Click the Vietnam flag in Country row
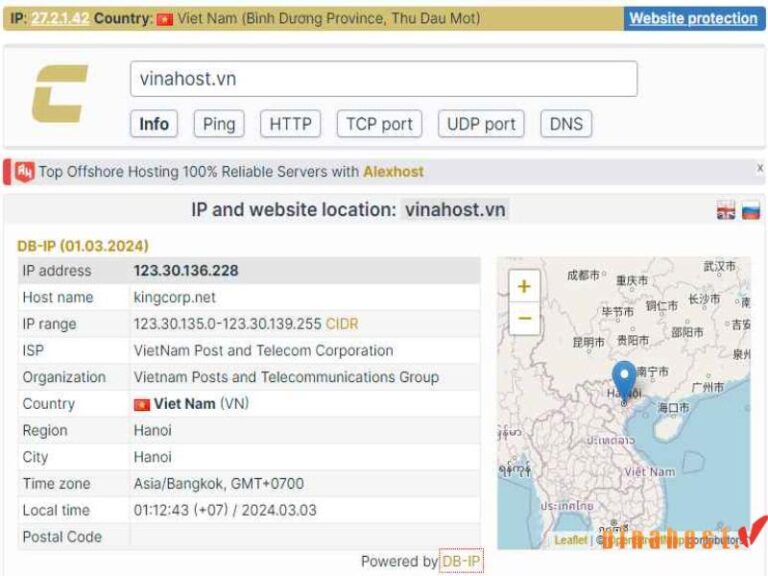The height and width of the screenshot is (576, 768). (142, 405)
